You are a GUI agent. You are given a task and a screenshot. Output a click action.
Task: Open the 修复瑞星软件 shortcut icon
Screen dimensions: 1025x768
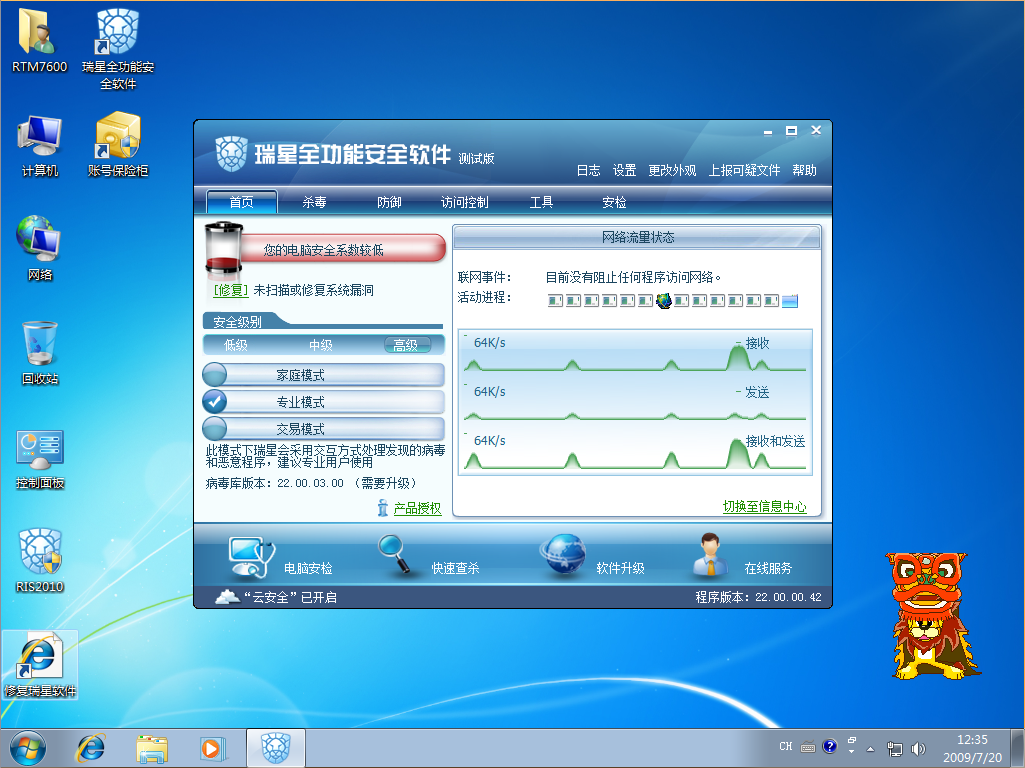(x=41, y=665)
